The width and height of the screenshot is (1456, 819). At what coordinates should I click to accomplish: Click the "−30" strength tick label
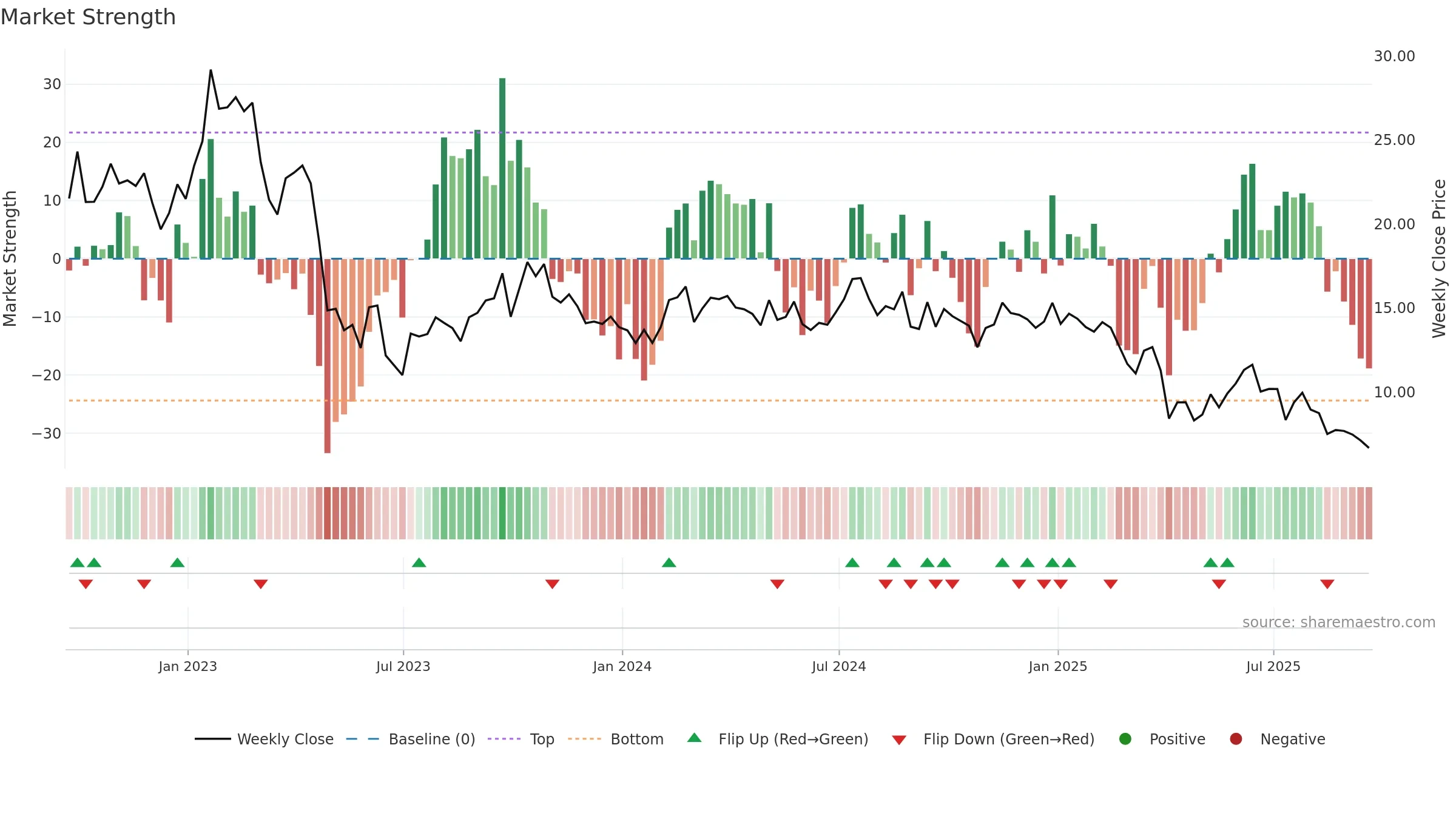[x=46, y=434]
